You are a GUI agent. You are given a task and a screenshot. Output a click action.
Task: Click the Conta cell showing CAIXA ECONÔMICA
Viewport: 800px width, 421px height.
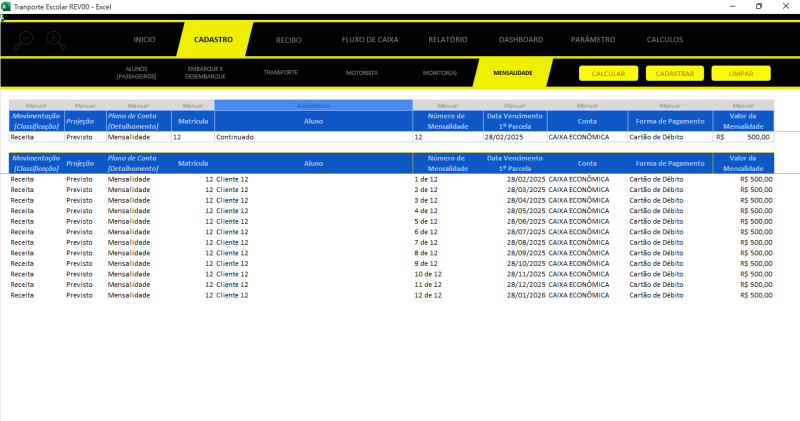pyautogui.click(x=587, y=137)
